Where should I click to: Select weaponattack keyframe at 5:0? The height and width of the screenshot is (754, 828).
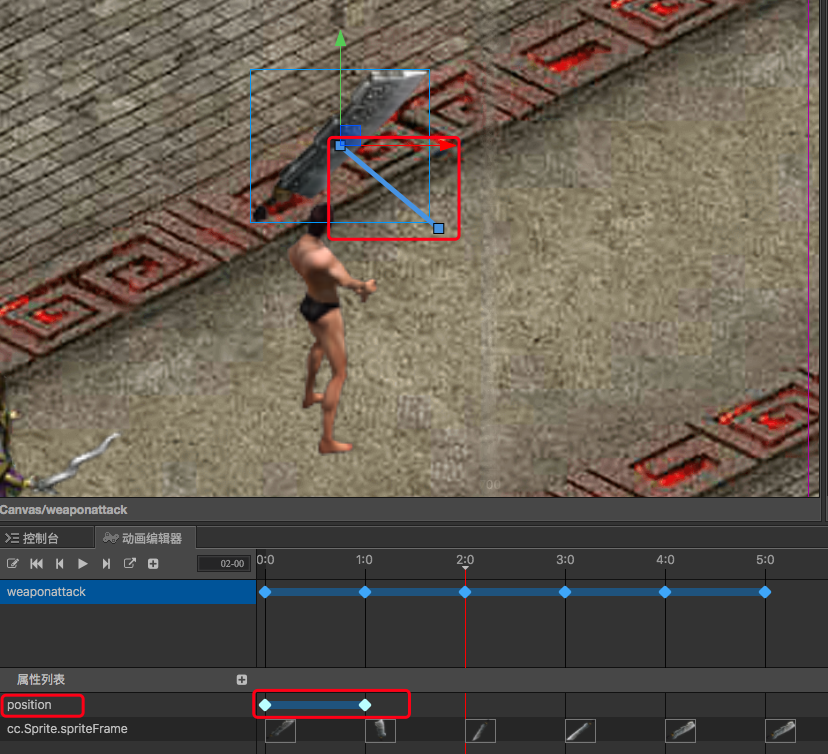pos(765,592)
